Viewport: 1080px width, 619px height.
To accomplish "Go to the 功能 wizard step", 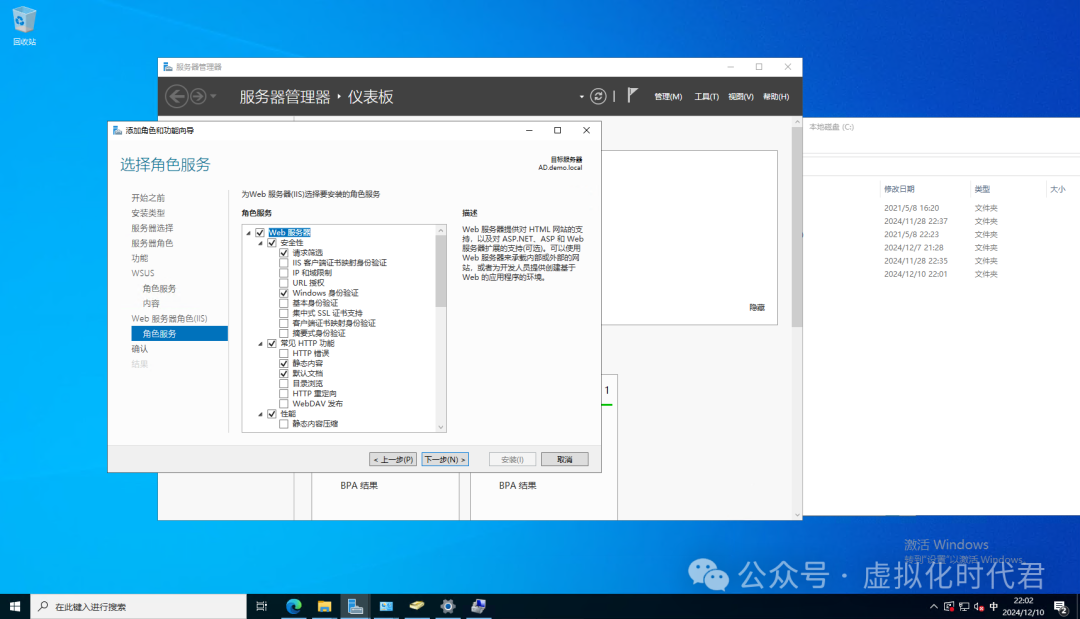I will (140, 258).
